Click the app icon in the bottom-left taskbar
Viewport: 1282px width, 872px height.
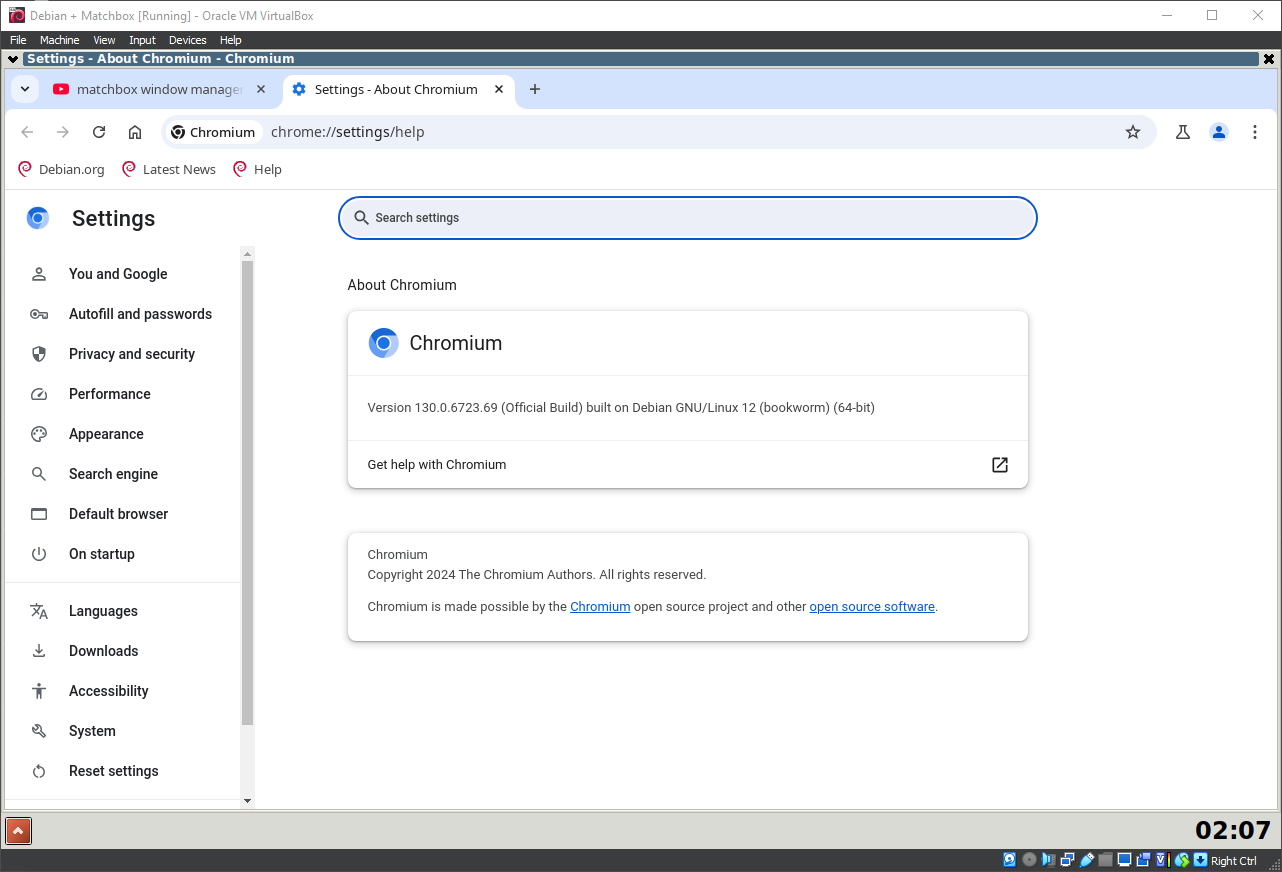click(x=18, y=831)
